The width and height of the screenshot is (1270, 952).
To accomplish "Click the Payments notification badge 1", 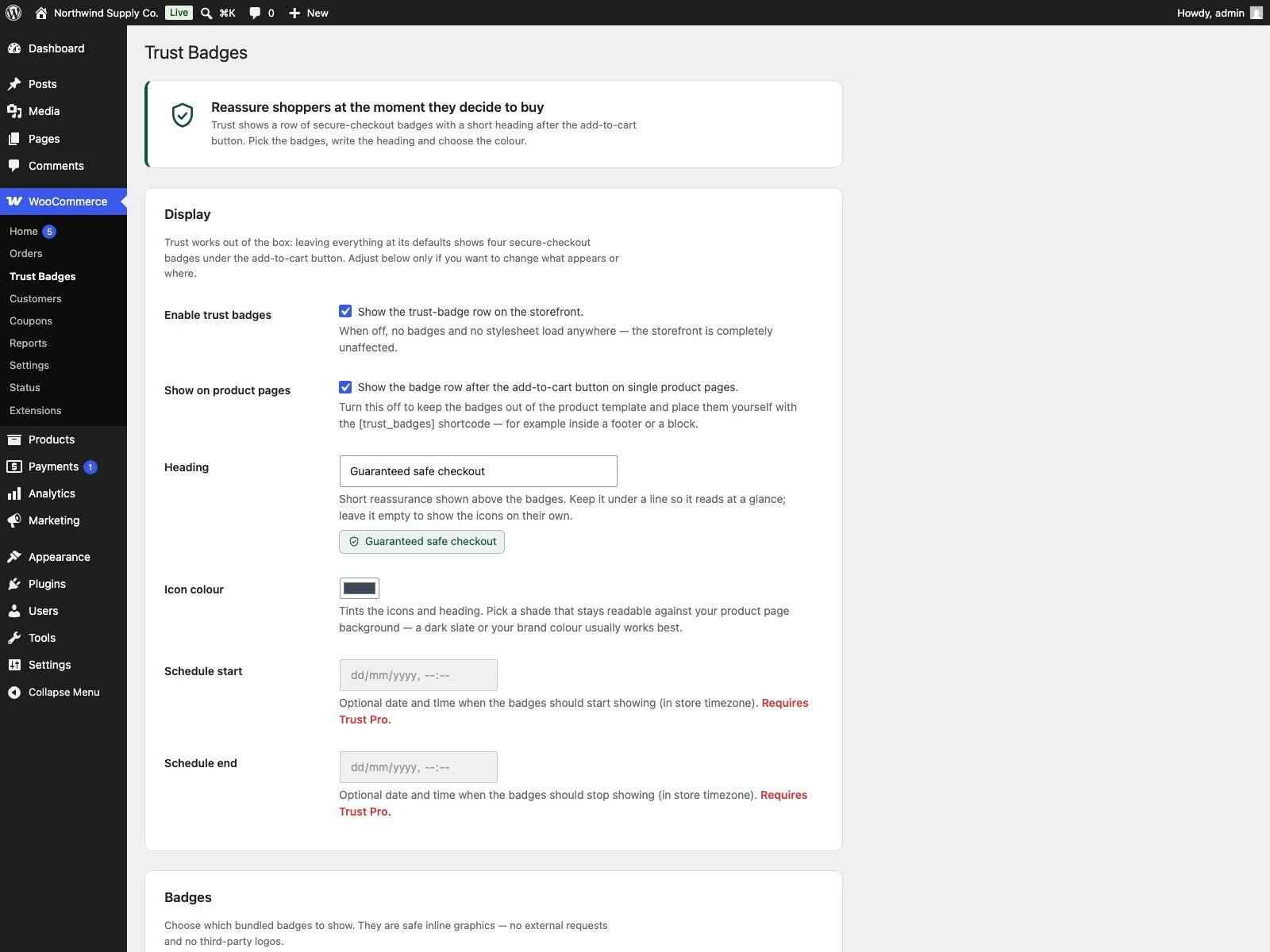I will (90, 467).
